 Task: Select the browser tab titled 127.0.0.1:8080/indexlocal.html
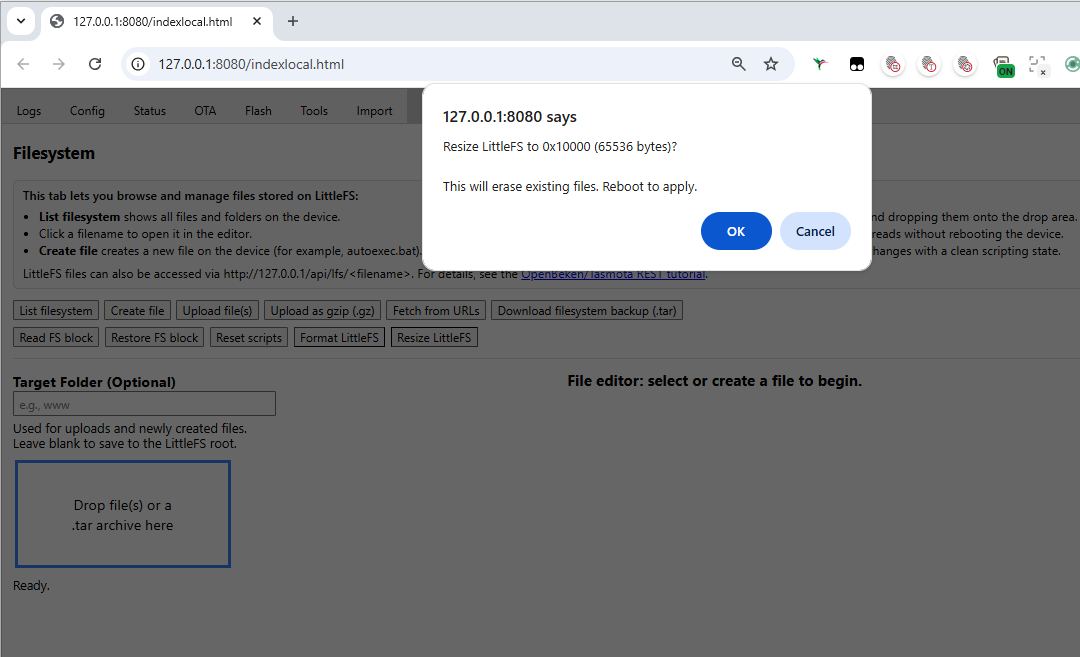click(x=157, y=21)
